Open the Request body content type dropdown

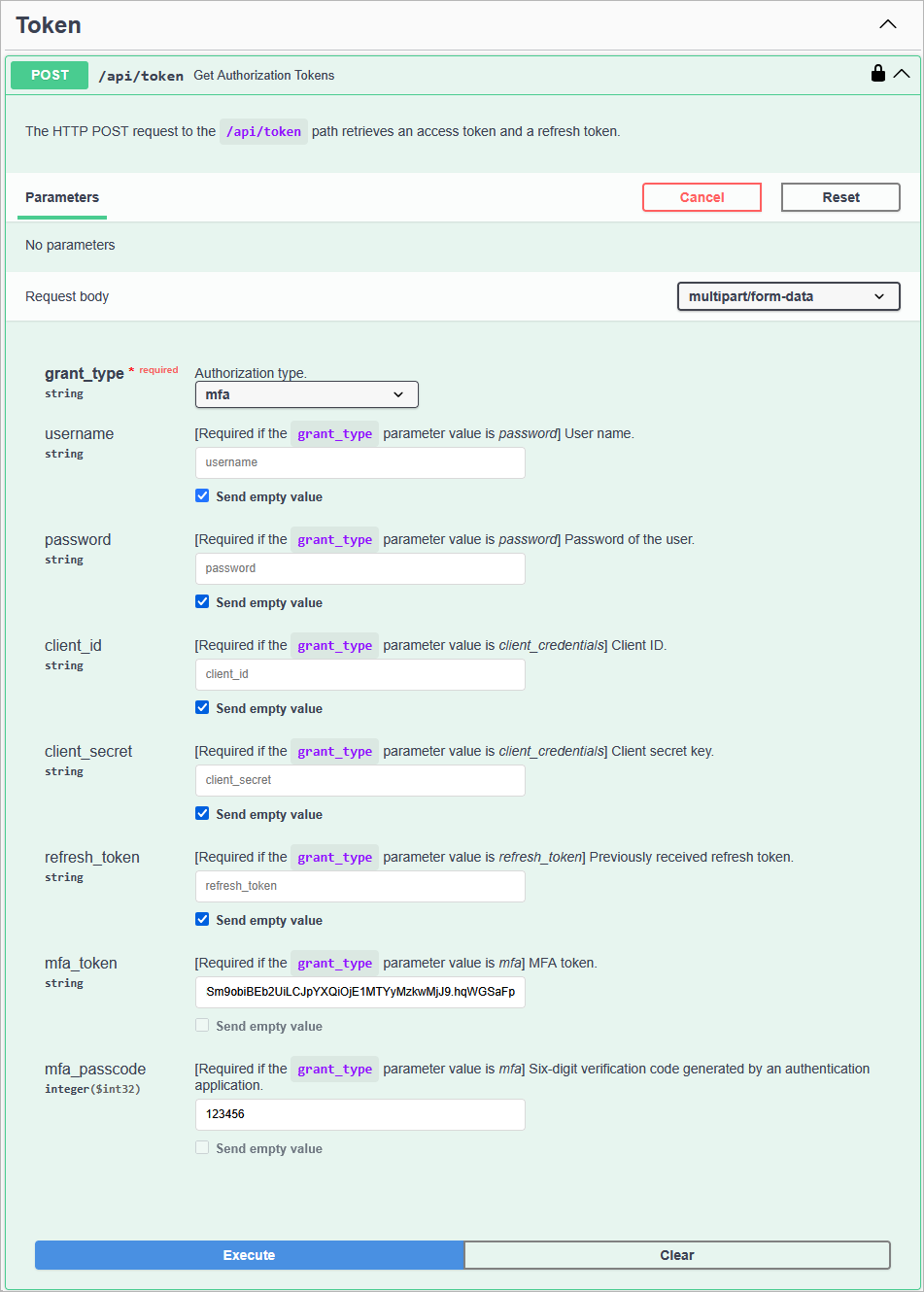click(788, 296)
